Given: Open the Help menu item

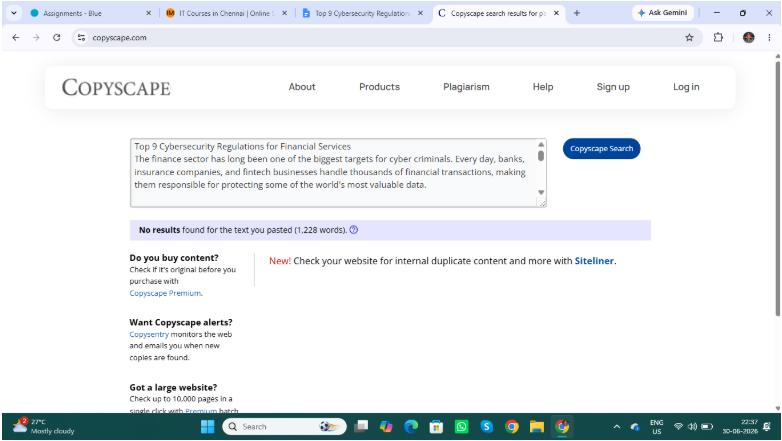Looking at the screenshot, I should [543, 87].
